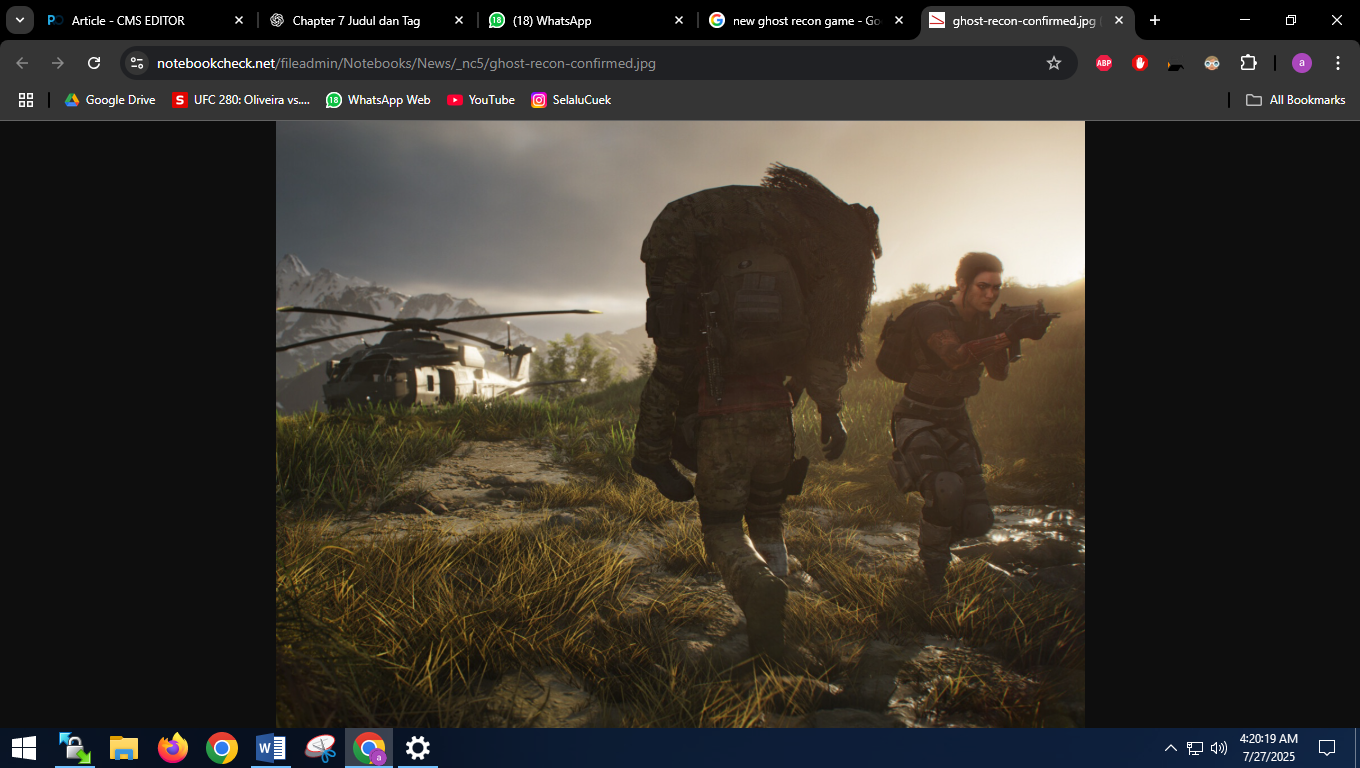Show hidden system tray icons

(1170, 748)
